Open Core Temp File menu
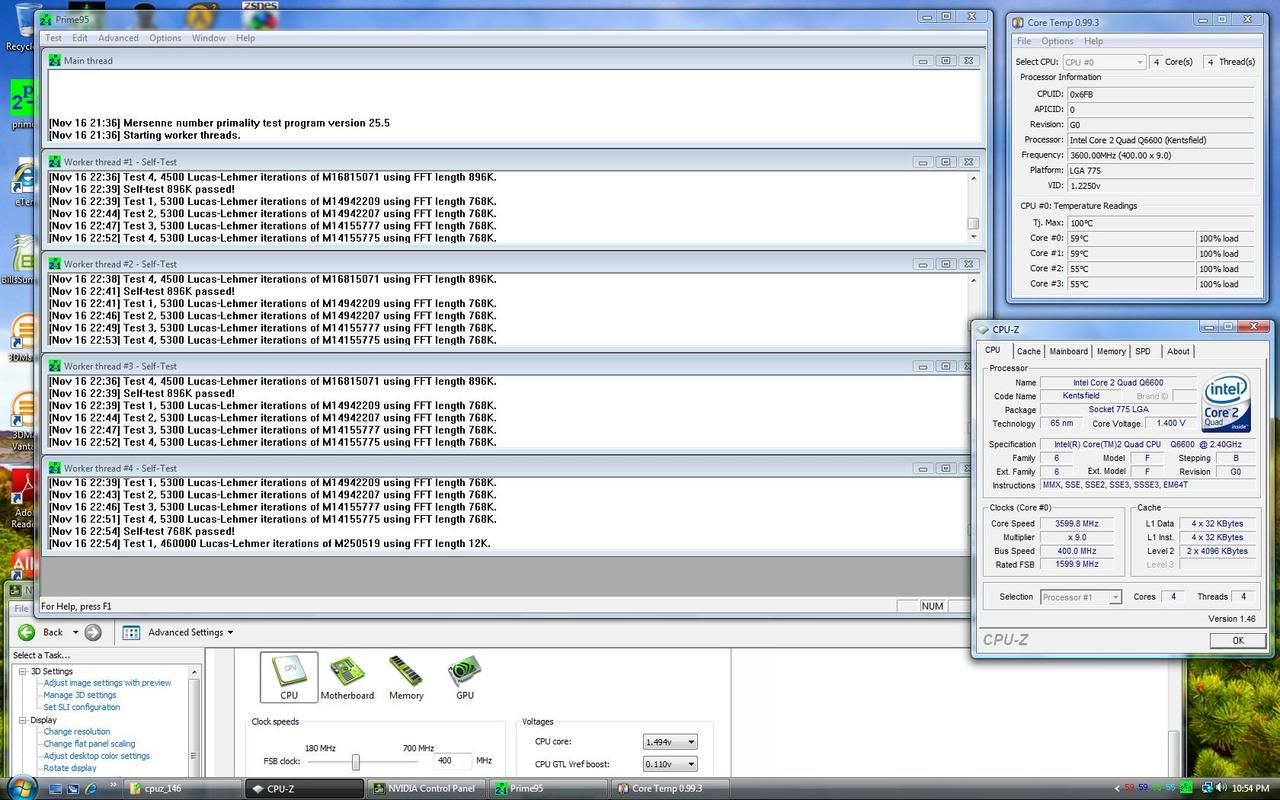Viewport: 1280px width, 800px height. 1024,41
